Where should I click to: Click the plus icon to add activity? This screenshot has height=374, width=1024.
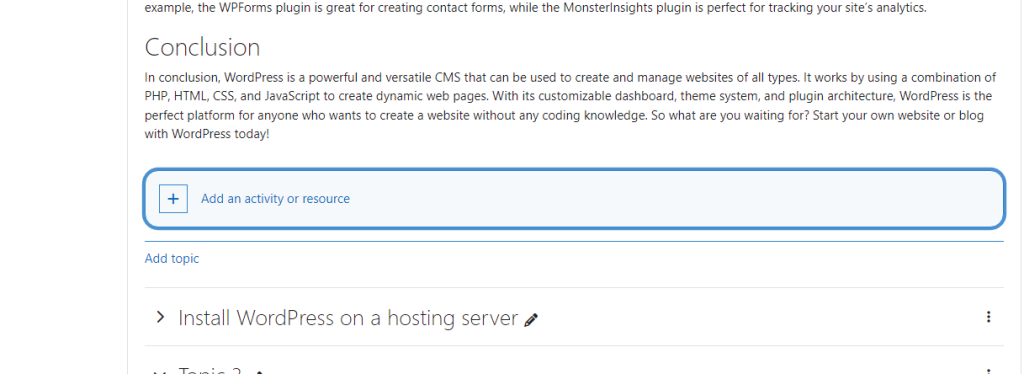(x=173, y=198)
